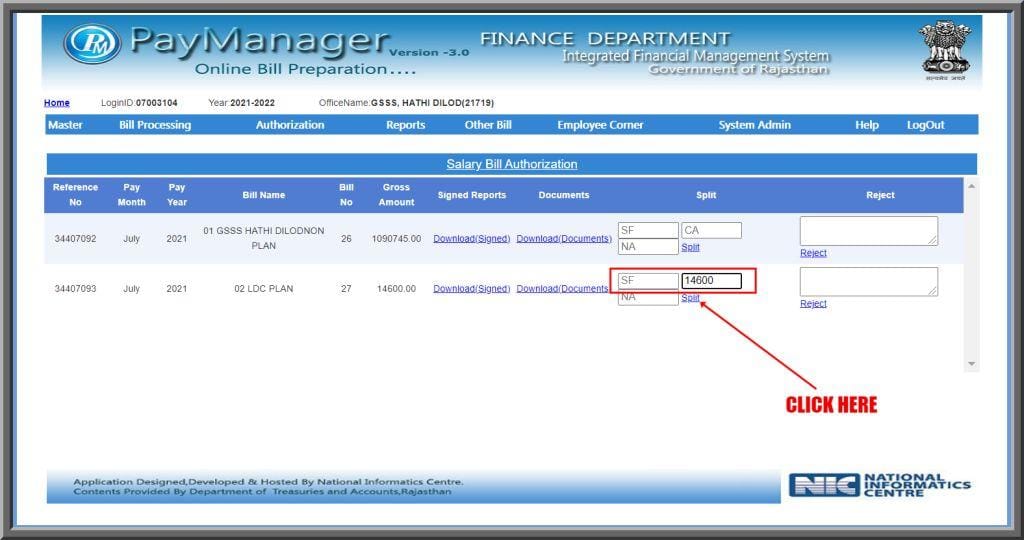Open the System Admin menu
This screenshot has width=1024, height=540.
point(754,125)
